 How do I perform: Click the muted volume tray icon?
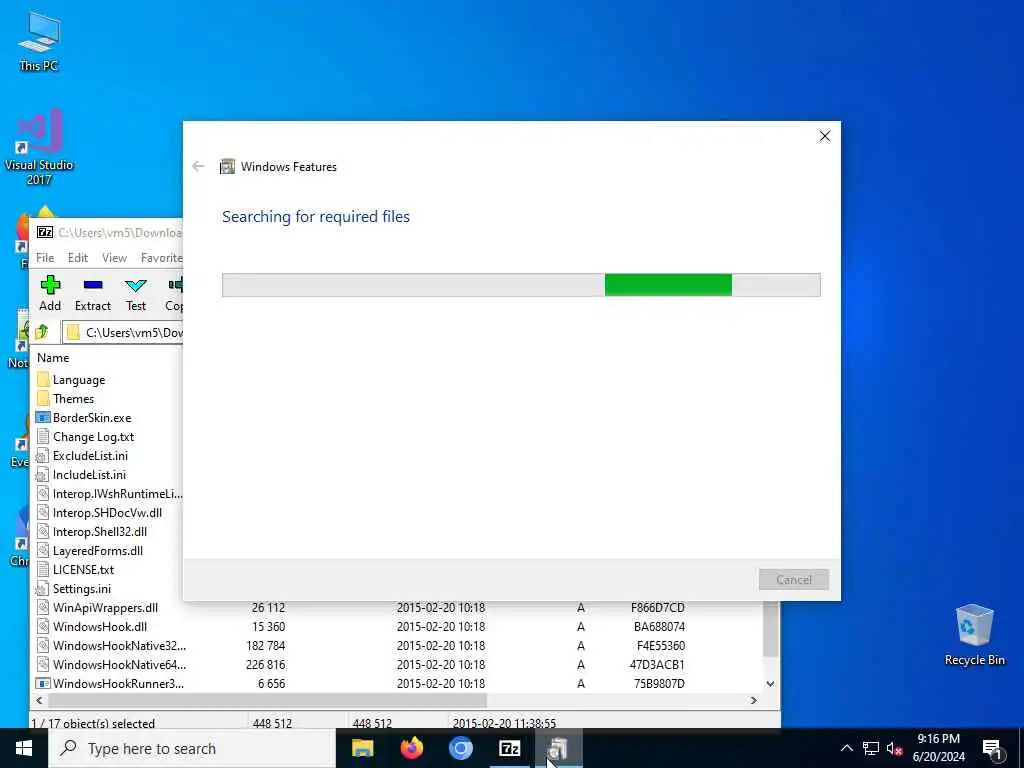point(894,748)
